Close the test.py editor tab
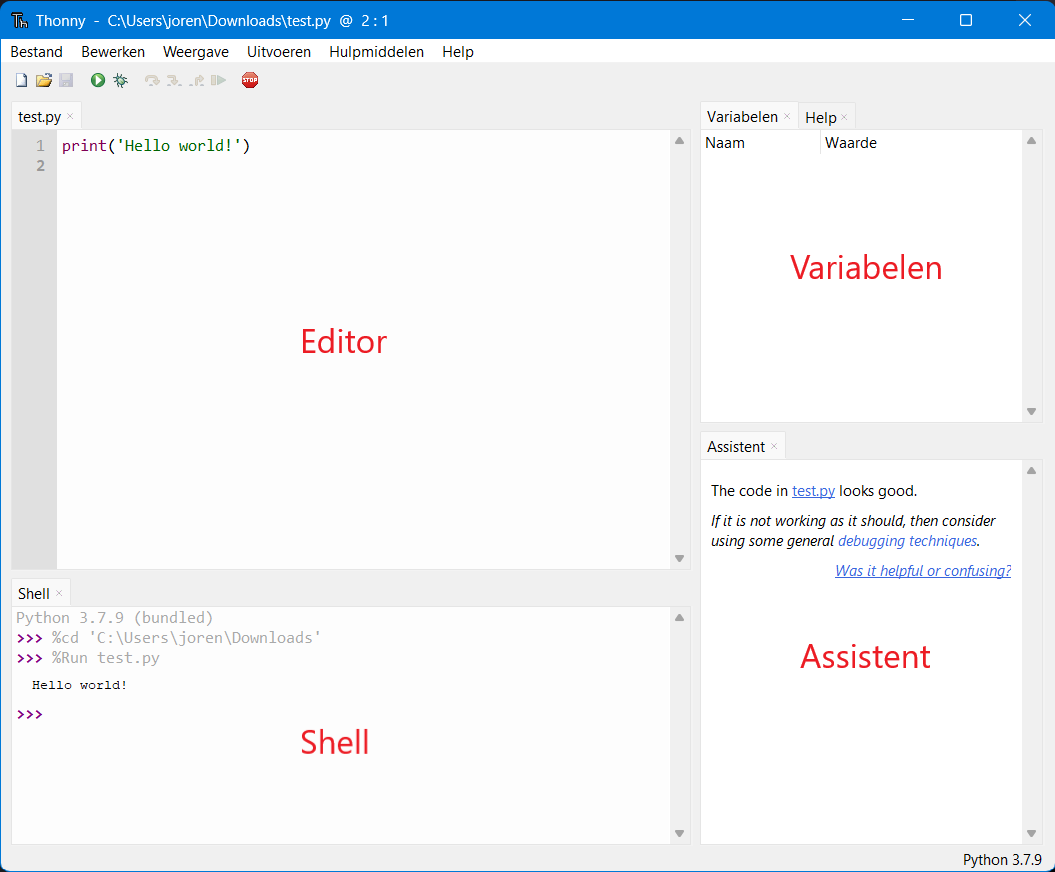Viewport: 1055px width, 872px height. click(70, 116)
